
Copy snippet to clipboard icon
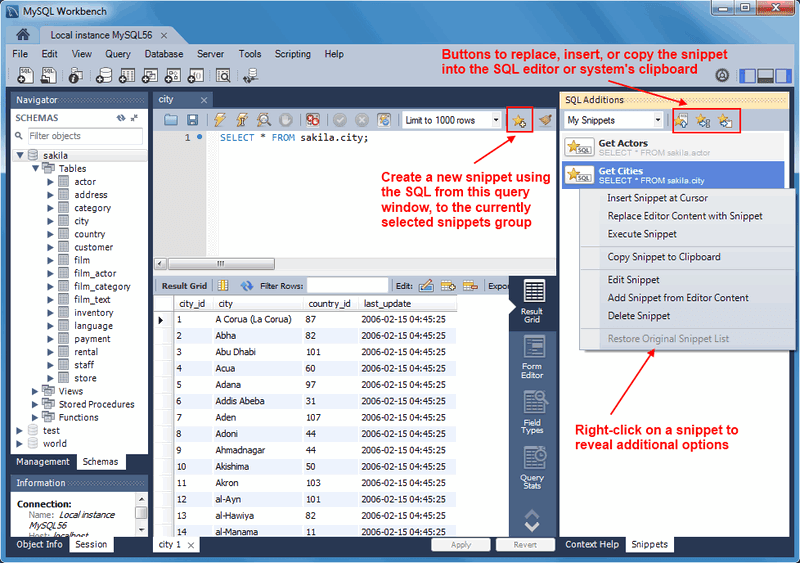coord(725,120)
